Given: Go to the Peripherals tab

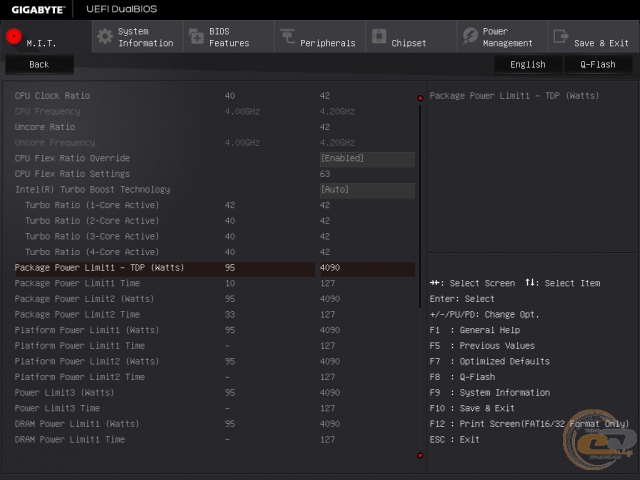Looking at the screenshot, I should (320, 37).
